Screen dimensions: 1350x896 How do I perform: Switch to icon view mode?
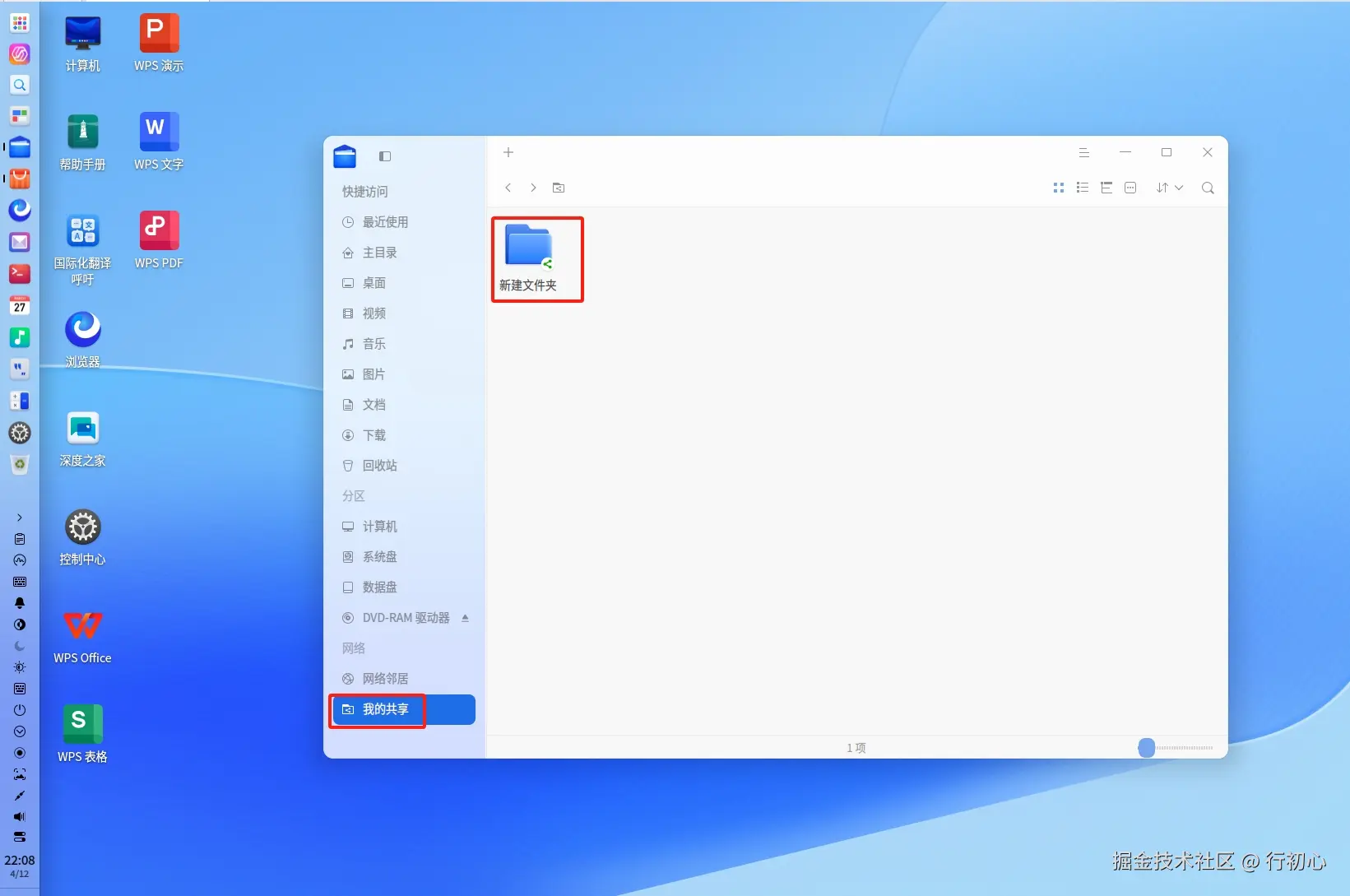[x=1059, y=188]
